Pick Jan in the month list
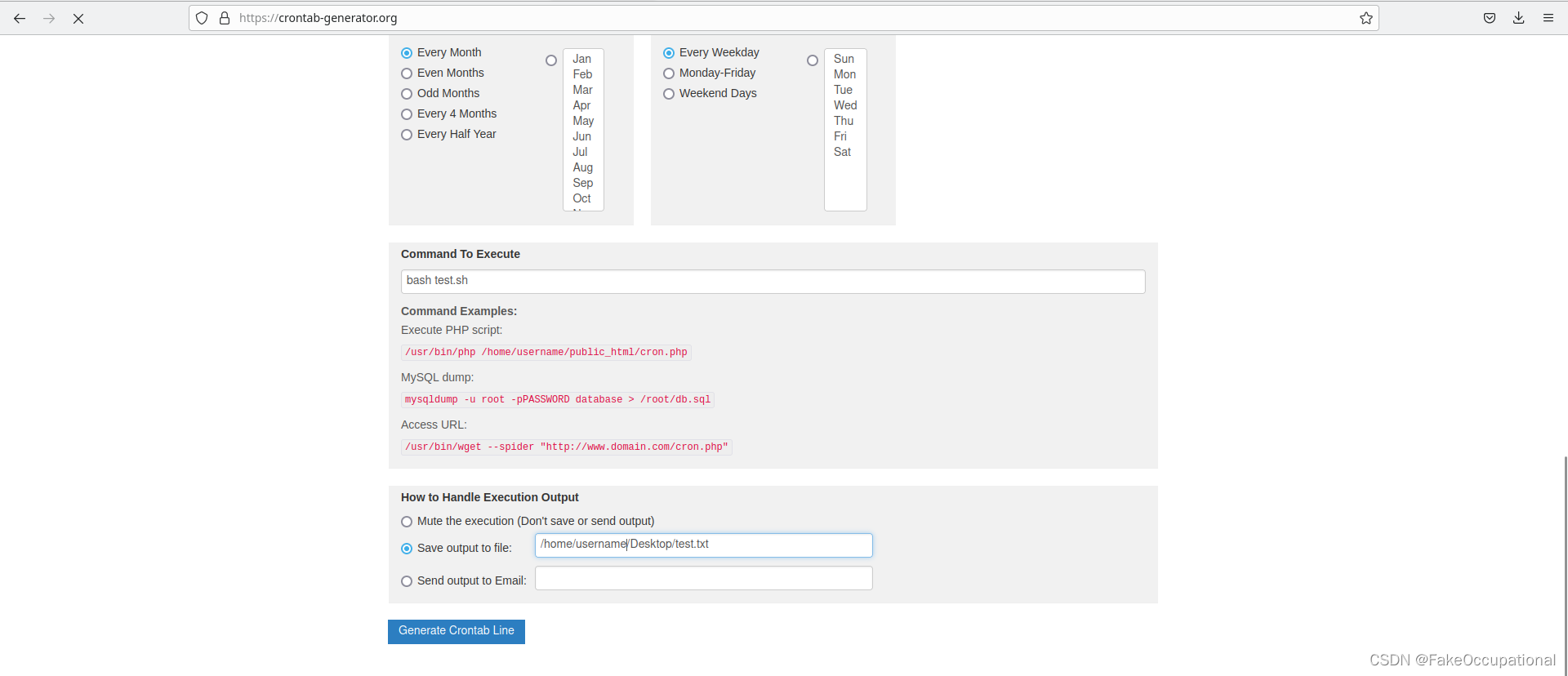Viewport: 1568px width, 676px height. [x=582, y=59]
